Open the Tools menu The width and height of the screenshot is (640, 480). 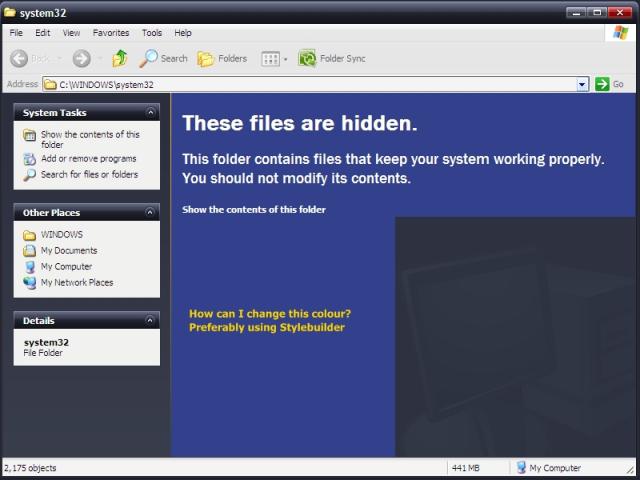(152, 33)
